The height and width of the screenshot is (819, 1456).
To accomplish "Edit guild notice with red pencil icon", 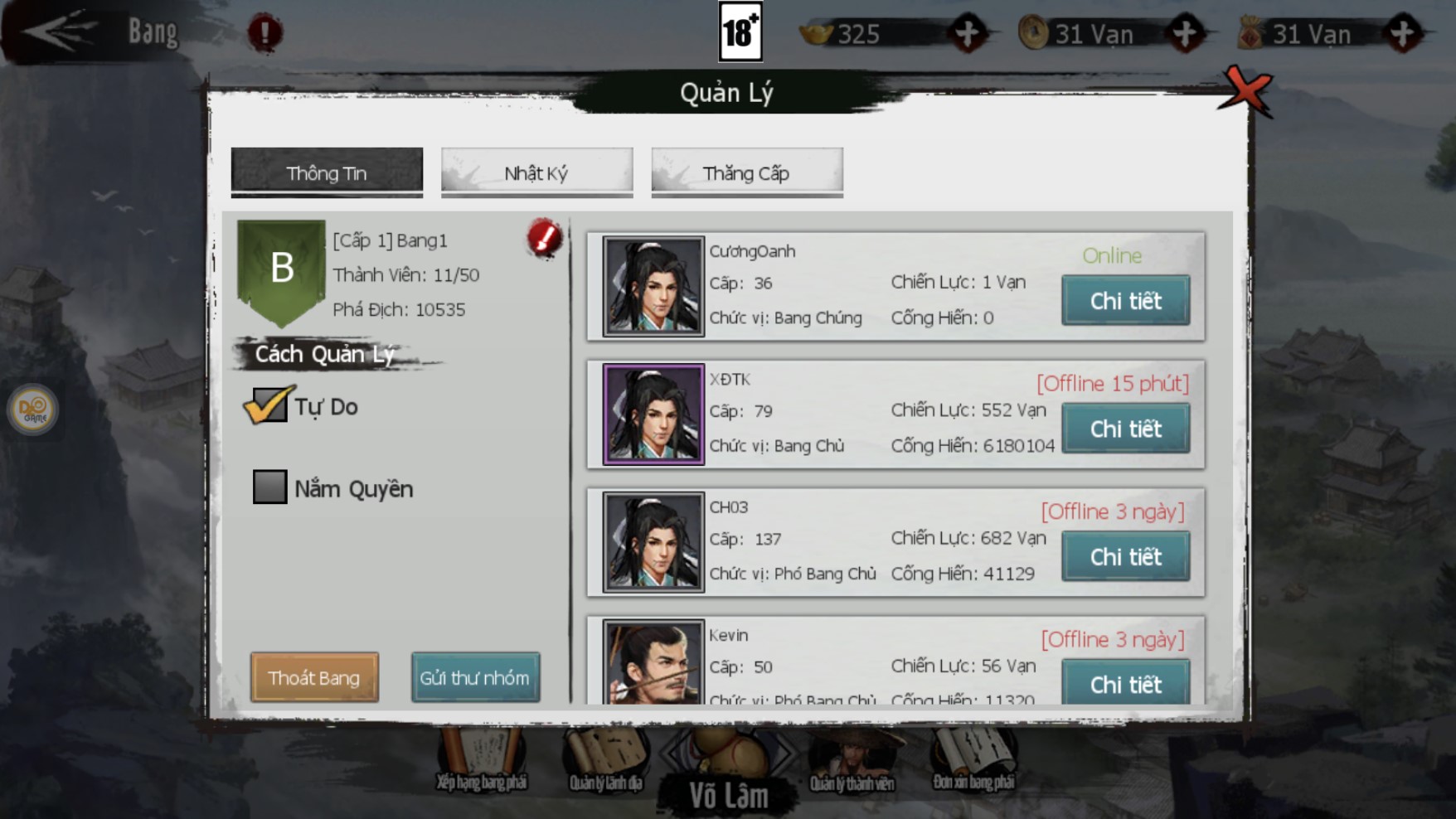I will click(x=545, y=239).
